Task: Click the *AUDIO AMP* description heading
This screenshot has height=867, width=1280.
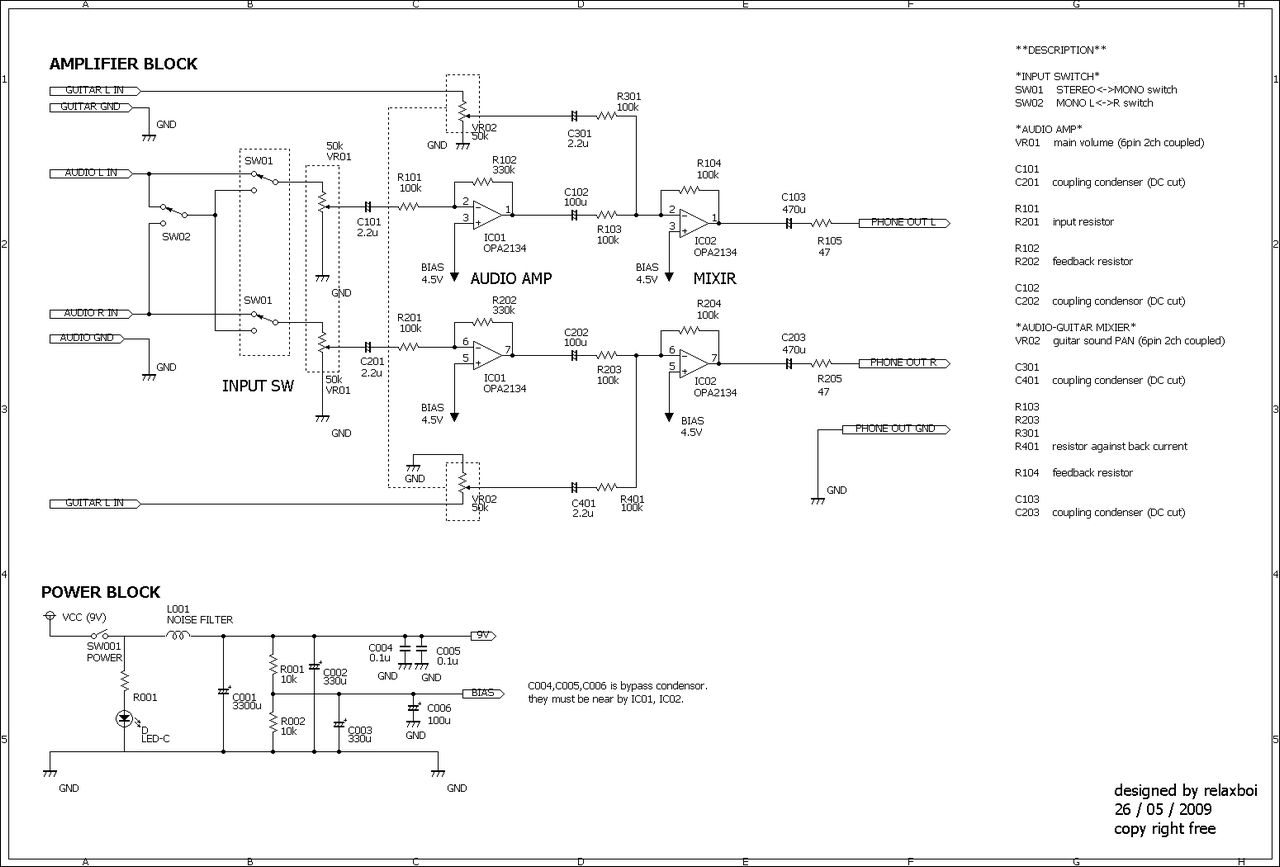Action: coord(1048,129)
